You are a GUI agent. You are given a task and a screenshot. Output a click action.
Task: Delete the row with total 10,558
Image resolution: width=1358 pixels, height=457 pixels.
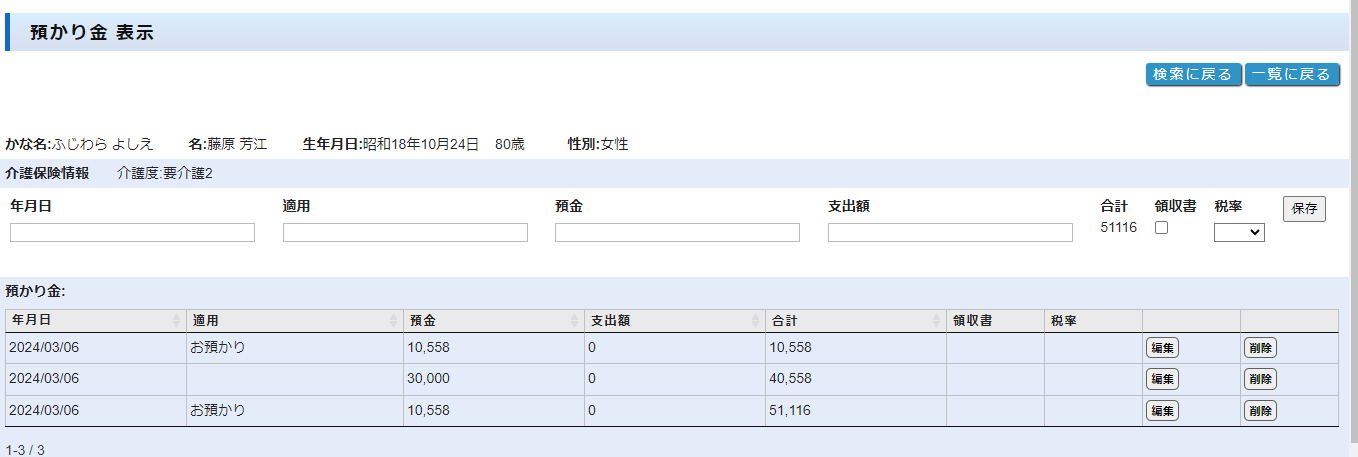[x=1260, y=348]
